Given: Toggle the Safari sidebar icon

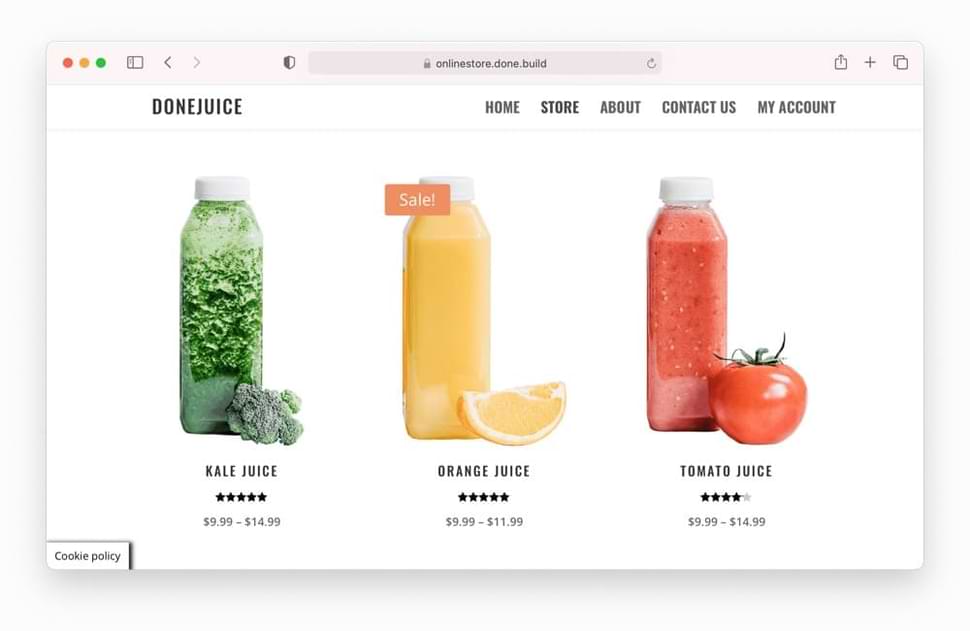Looking at the screenshot, I should click(x=135, y=62).
